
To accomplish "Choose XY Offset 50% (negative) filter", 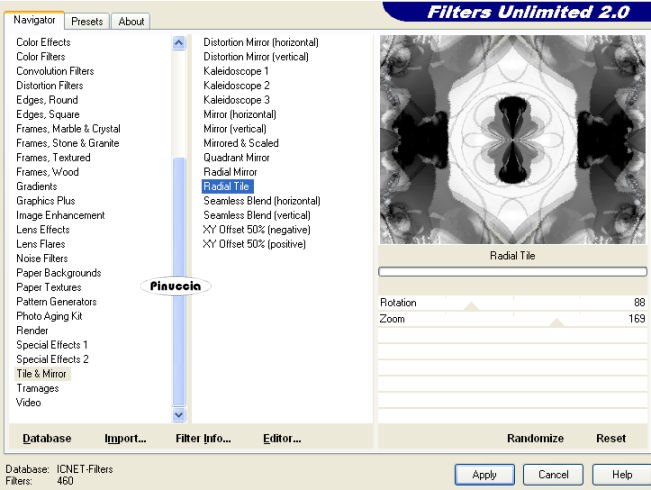I will pos(256,230).
